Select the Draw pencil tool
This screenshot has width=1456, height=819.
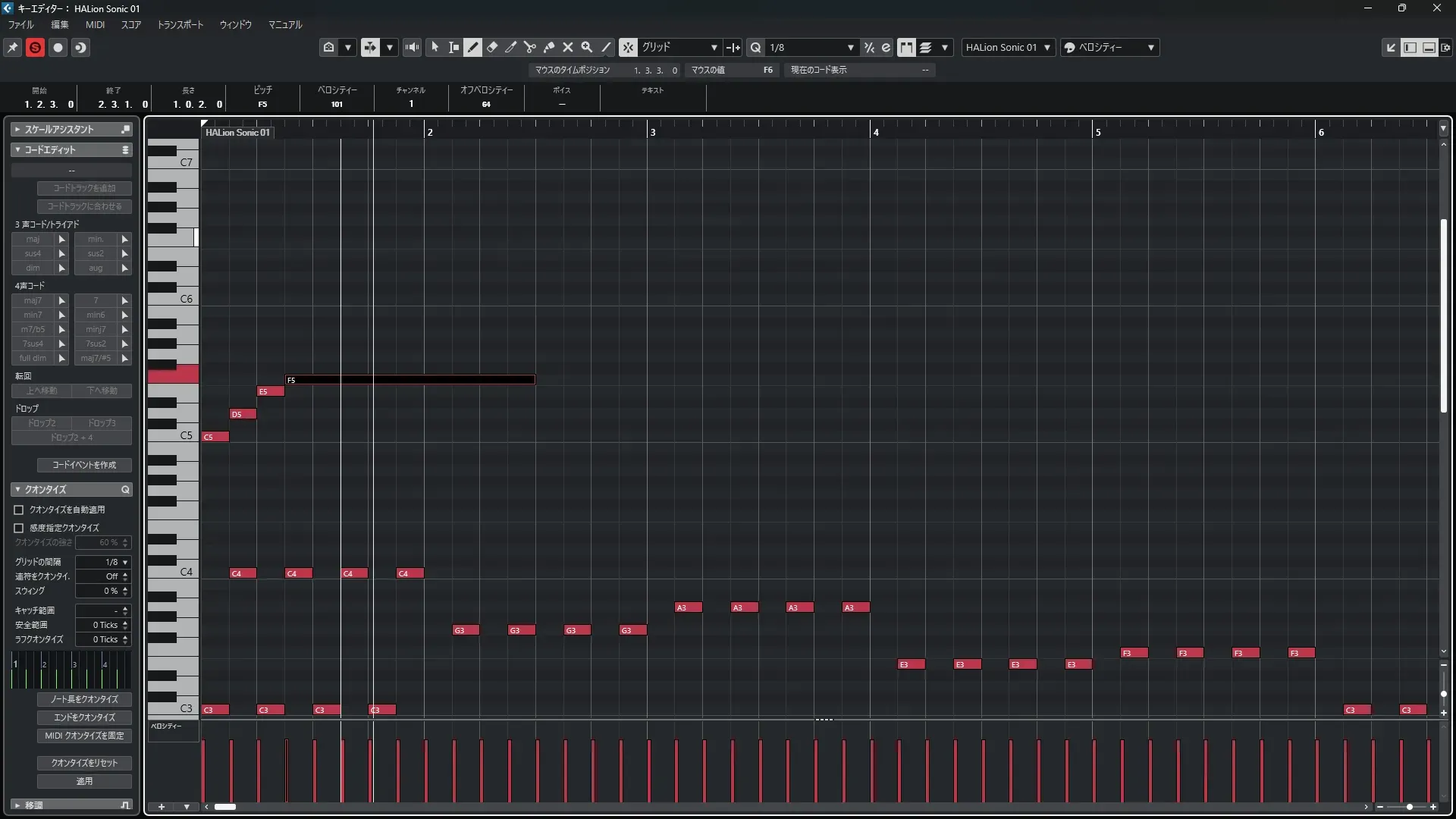coord(473,47)
